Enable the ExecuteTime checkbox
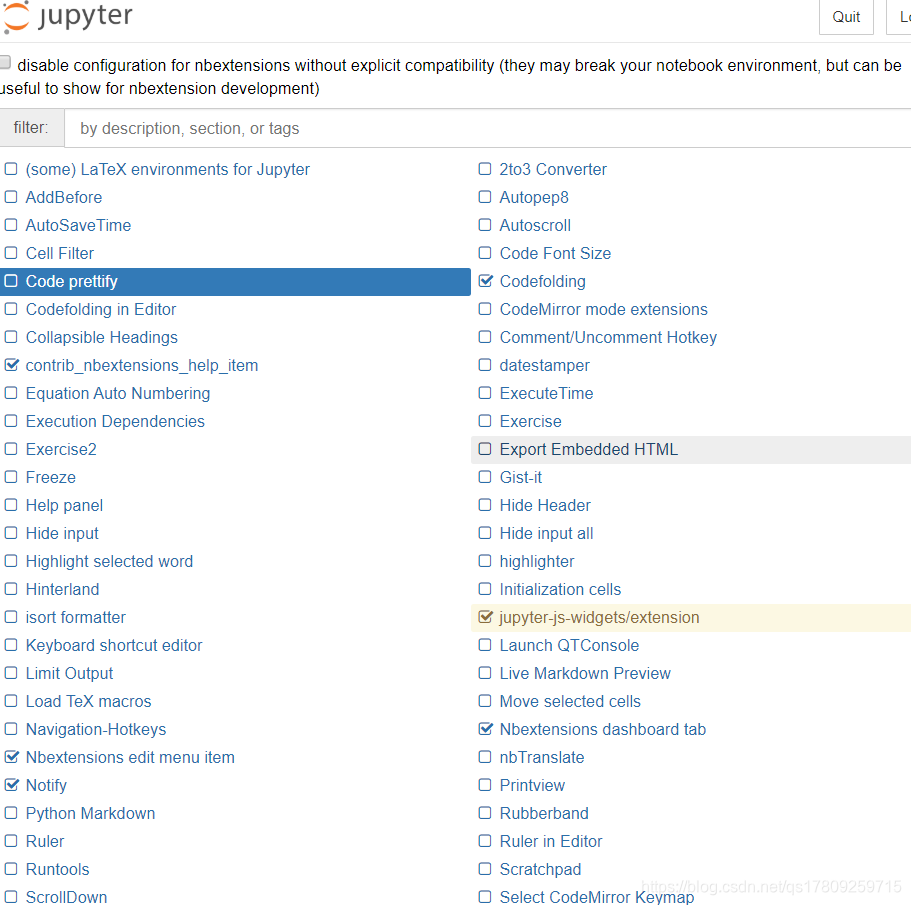 [485, 393]
